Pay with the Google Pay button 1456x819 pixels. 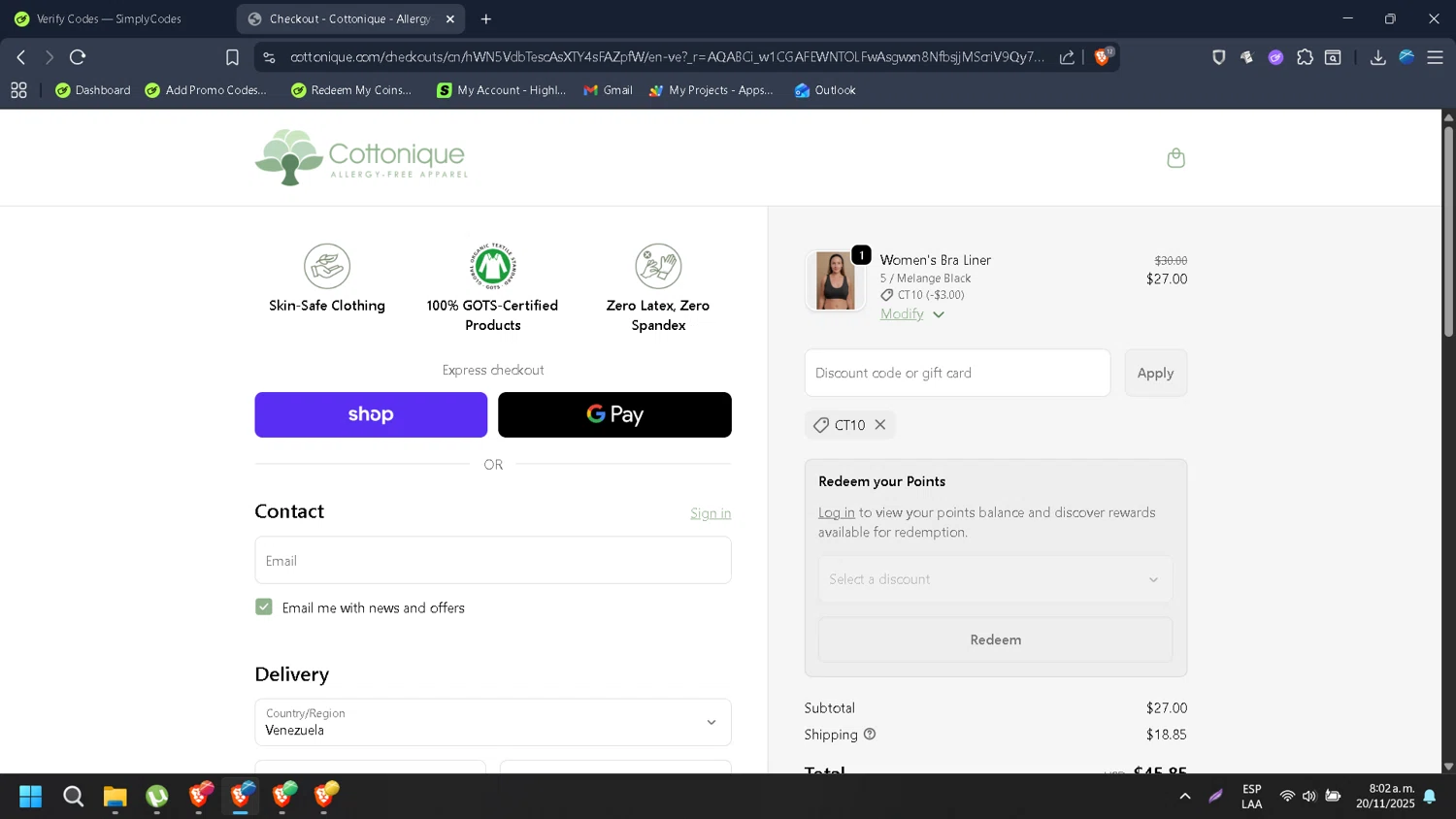[614, 414]
